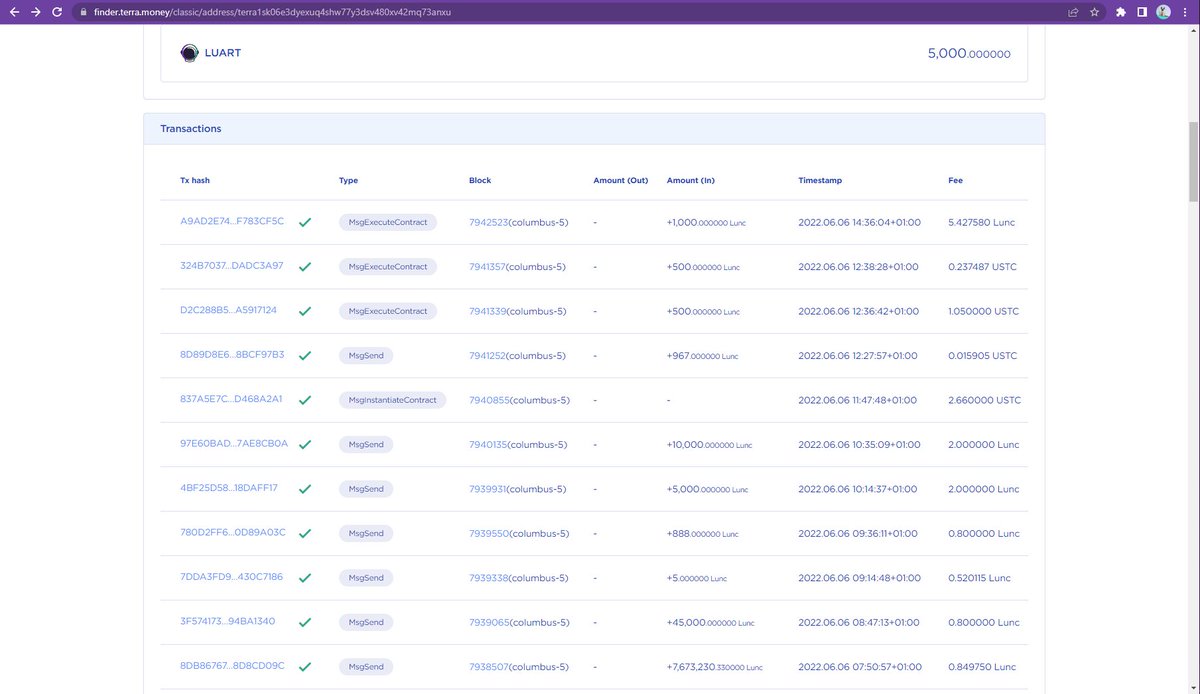Click the green checkmark for tx 780D2FF6...0D89A03C
The width and height of the screenshot is (1200, 694).
click(x=305, y=533)
